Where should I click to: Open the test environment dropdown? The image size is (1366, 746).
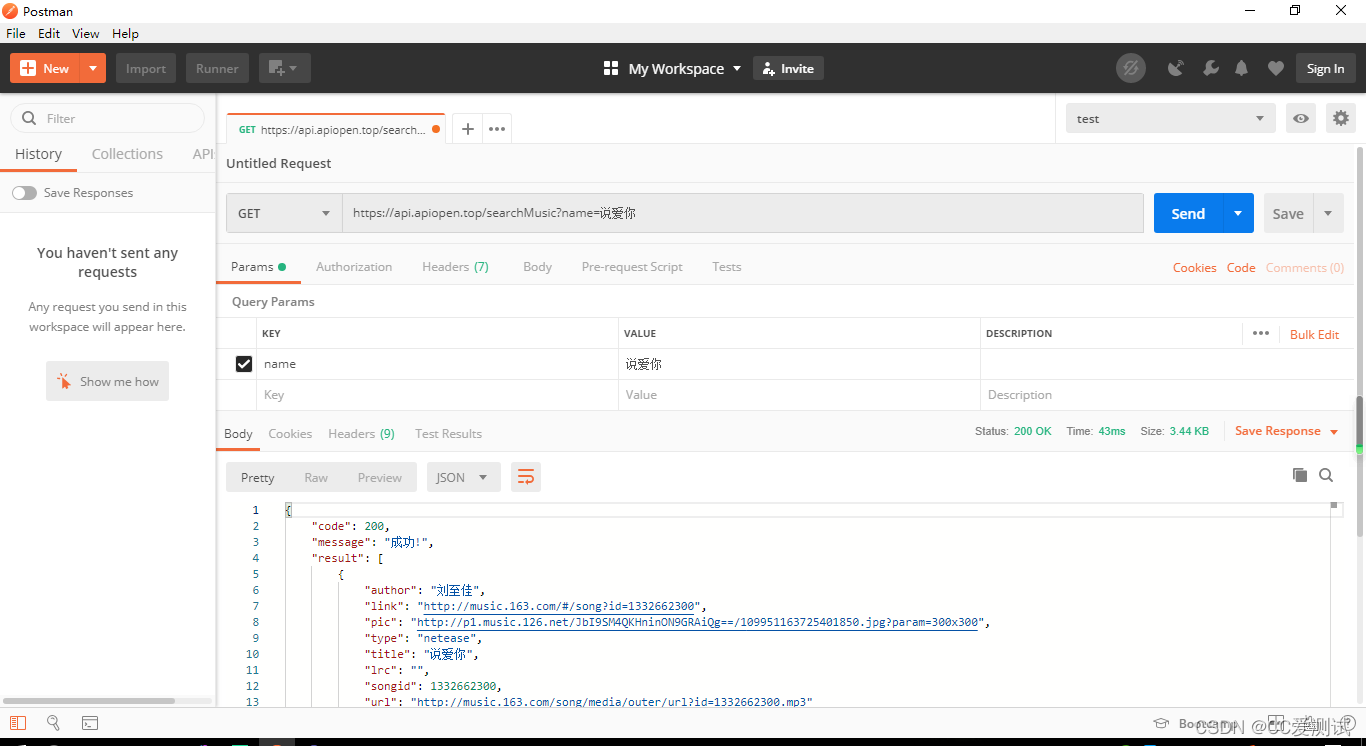[x=1170, y=118]
